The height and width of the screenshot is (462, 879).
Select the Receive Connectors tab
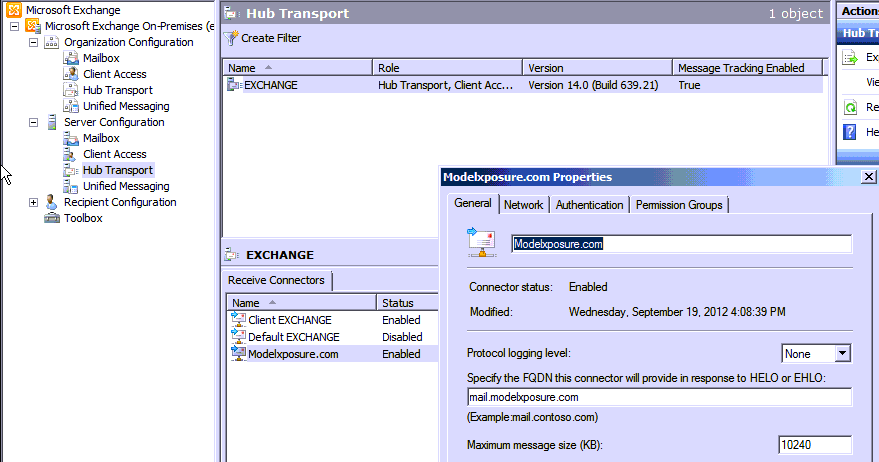click(276, 280)
